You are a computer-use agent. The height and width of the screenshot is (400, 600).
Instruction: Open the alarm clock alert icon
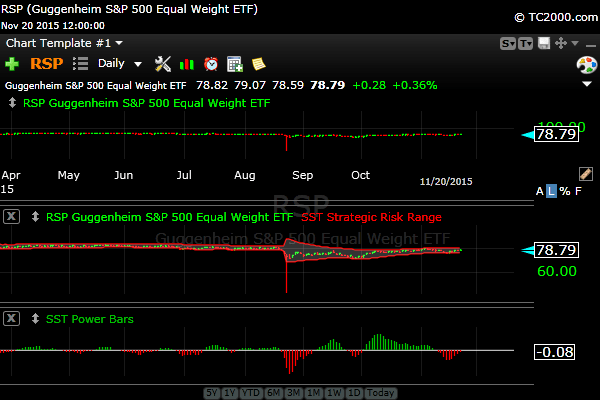point(211,64)
